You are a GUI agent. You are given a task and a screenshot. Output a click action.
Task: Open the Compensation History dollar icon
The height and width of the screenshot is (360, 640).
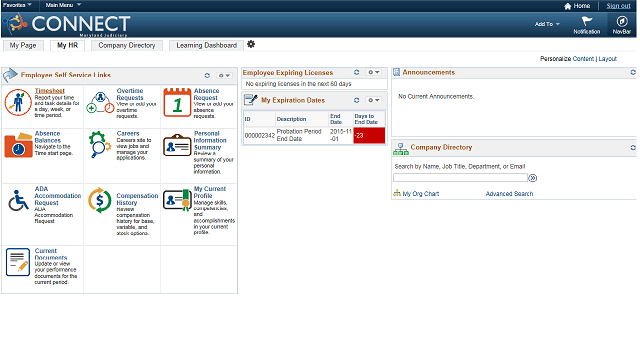pos(100,200)
